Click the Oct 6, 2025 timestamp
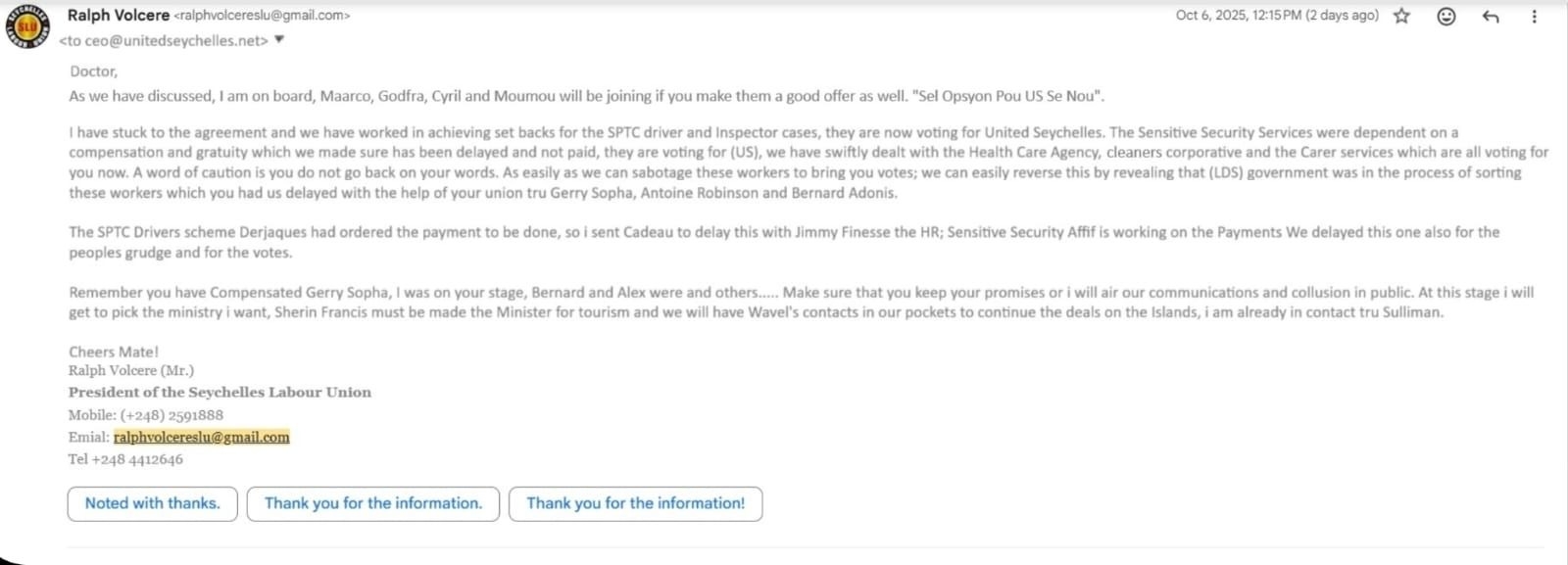The image size is (1568, 565). click(1276, 16)
